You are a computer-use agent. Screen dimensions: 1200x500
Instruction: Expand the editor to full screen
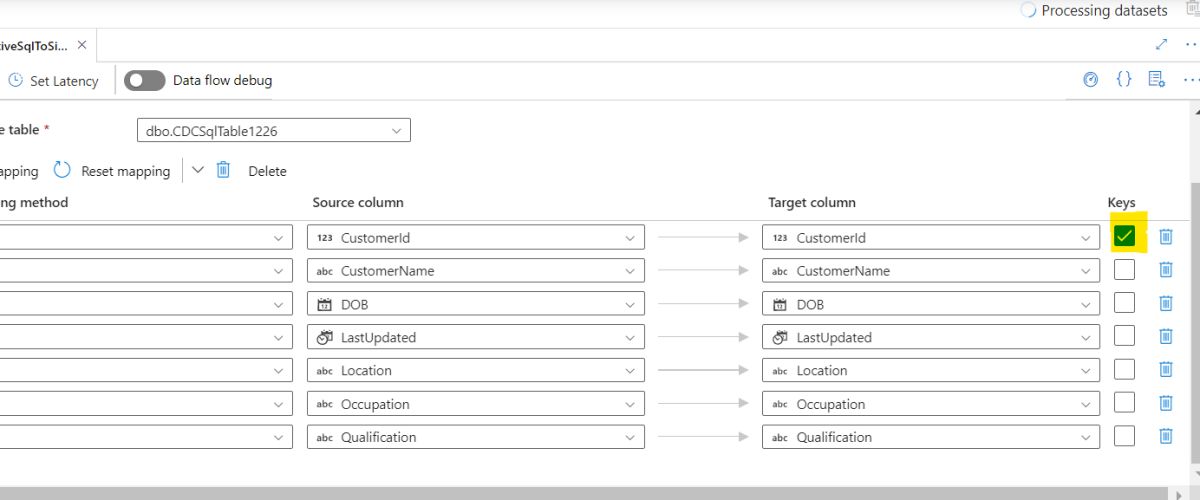pos(1161,45)
